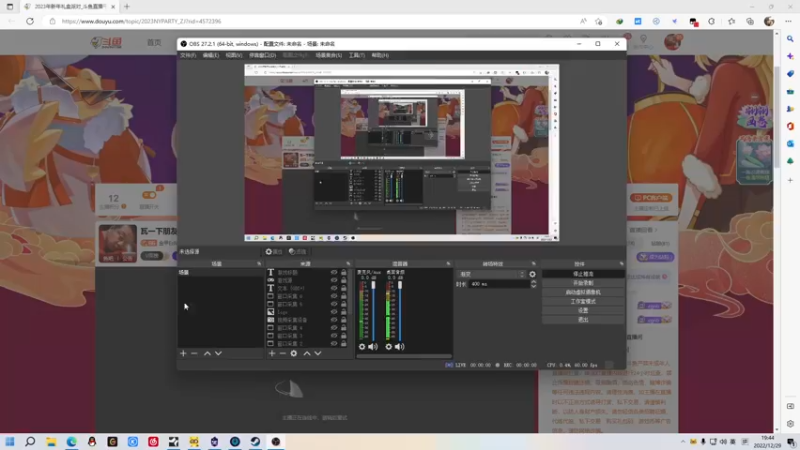Image resolution: width=800 pixels, height=450 pixels.
Task: Click the 停止推流 stop streaming button
Action: [x=583, y=274]
